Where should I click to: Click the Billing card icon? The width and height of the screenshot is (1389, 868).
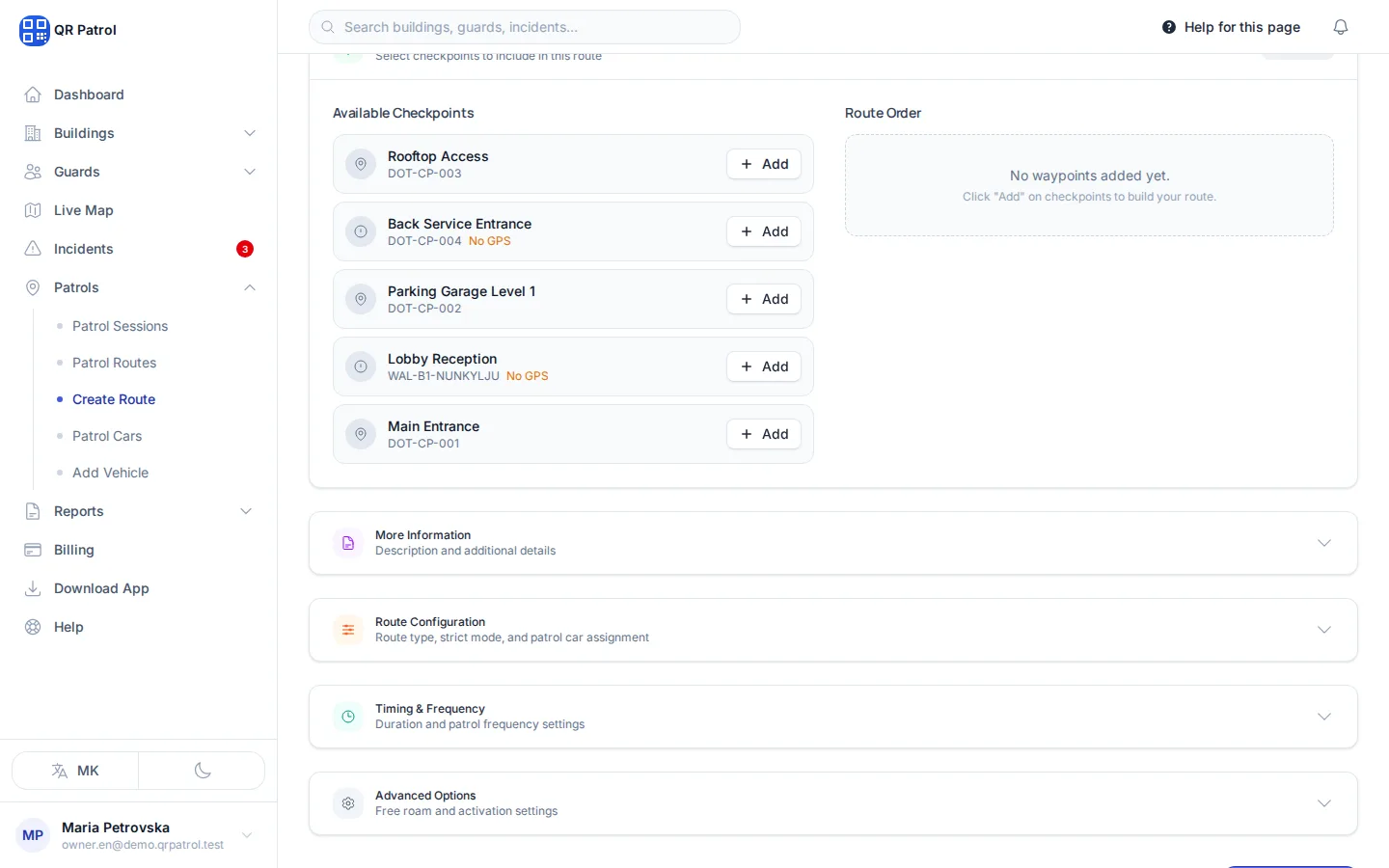pyautogui.click(x=33, y=550)
